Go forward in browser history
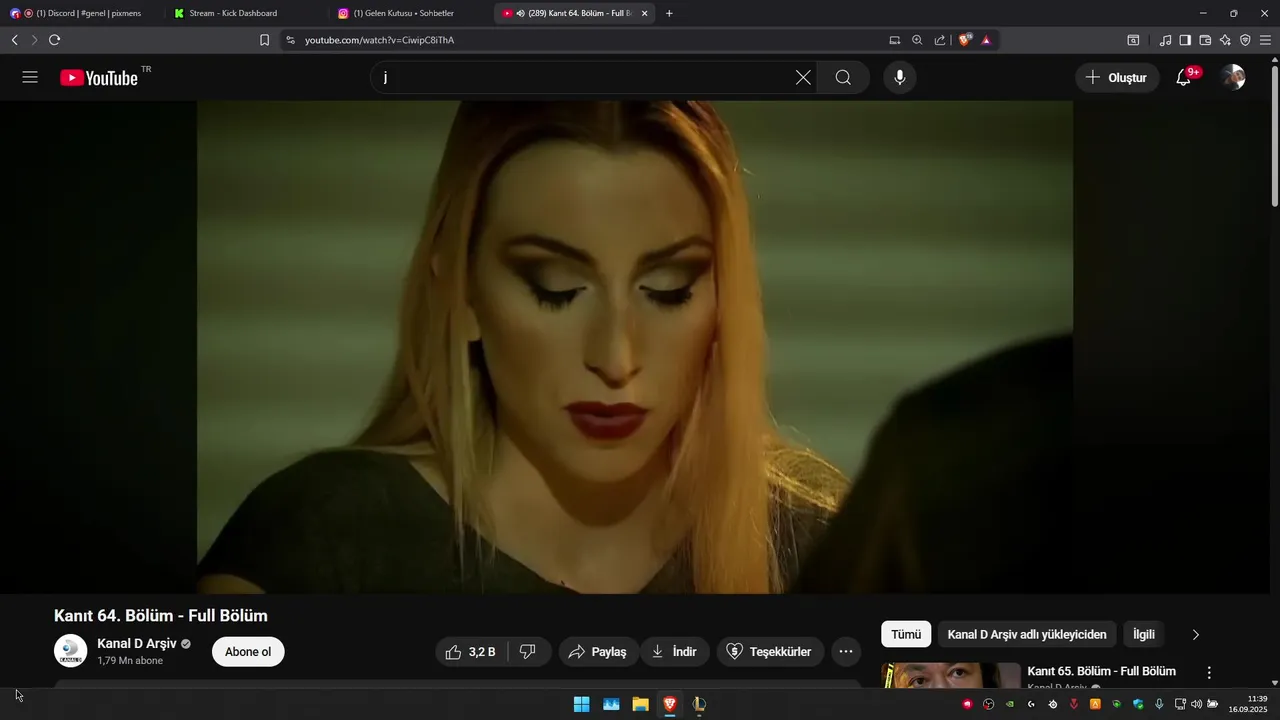 coord(34,40)
